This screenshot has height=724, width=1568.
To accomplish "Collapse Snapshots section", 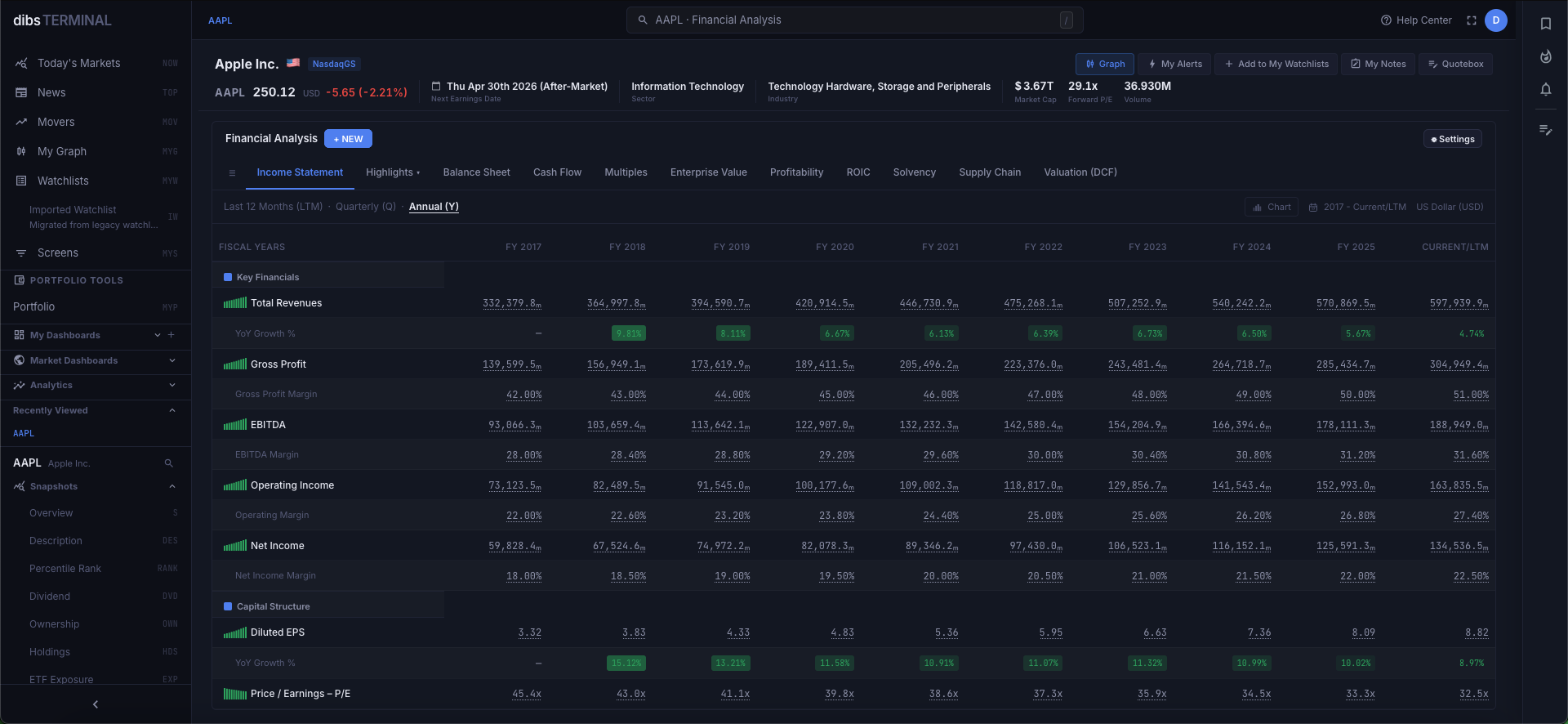I will tap(96, 486).
